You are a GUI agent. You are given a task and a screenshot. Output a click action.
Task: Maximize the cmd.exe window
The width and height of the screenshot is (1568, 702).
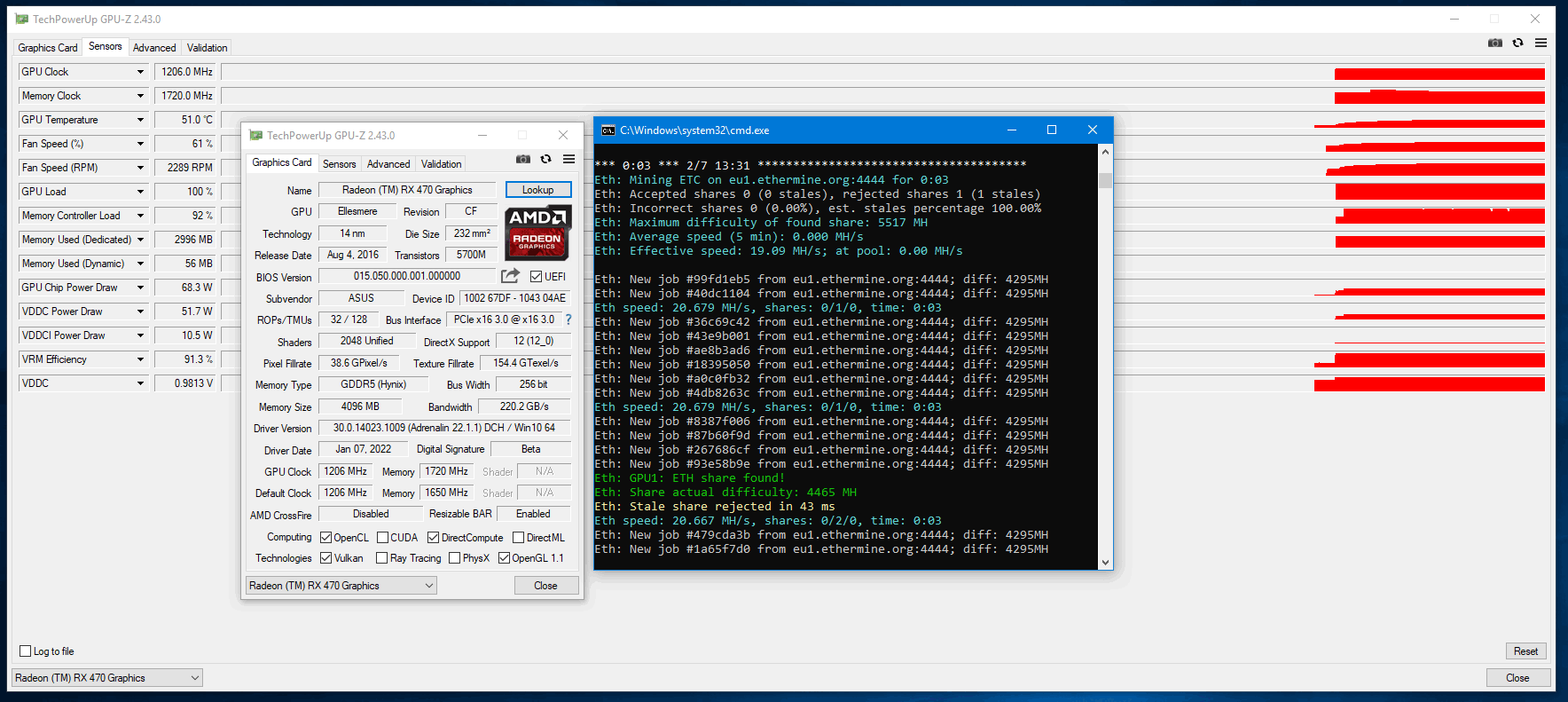[x=1052, y=130]
